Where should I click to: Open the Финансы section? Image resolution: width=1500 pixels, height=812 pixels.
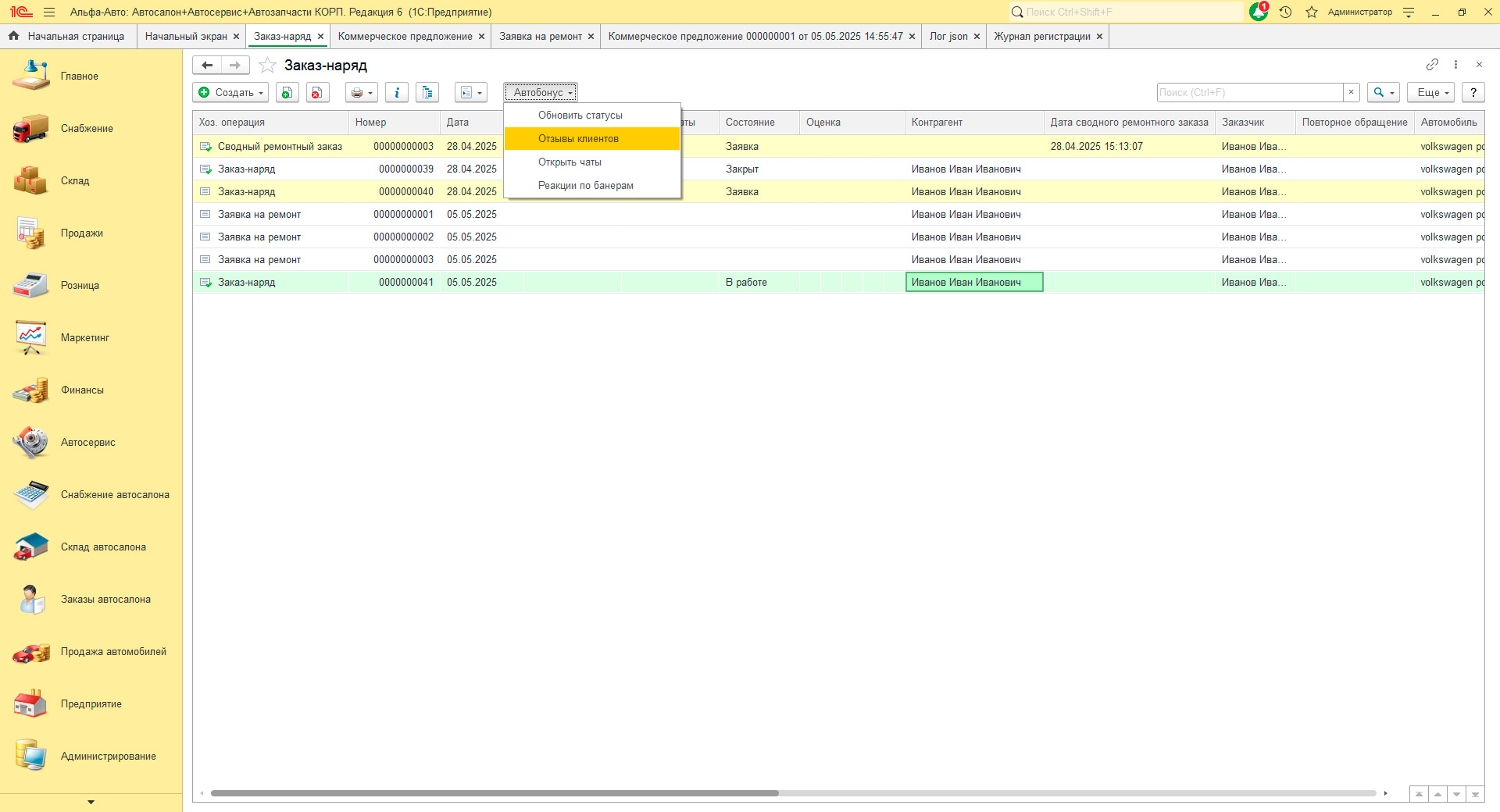(x=82, y=390)
